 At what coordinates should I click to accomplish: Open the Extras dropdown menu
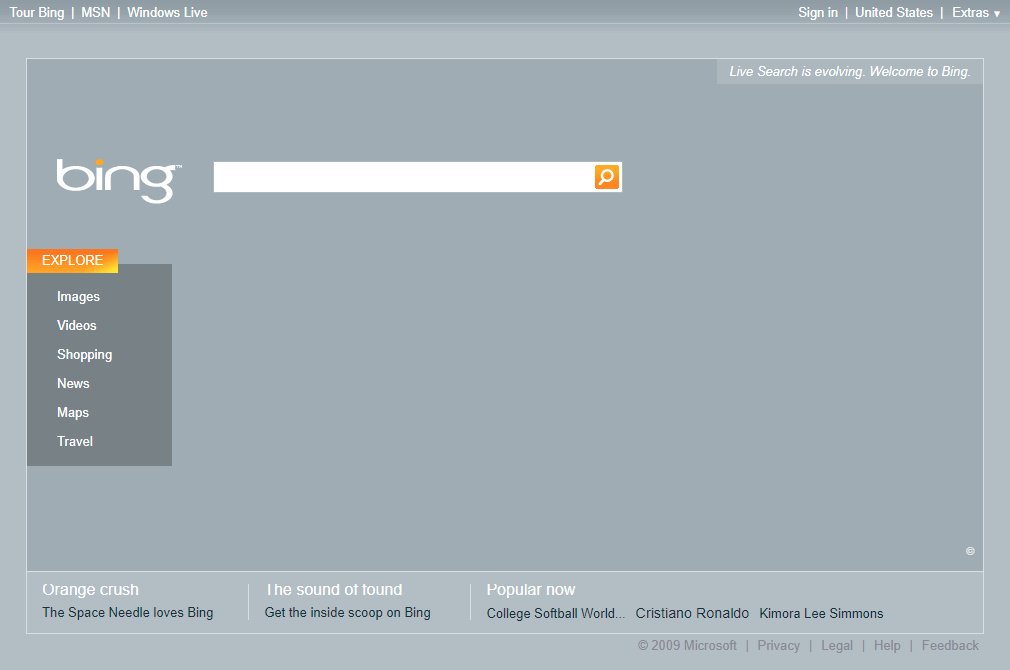(976, 12)
